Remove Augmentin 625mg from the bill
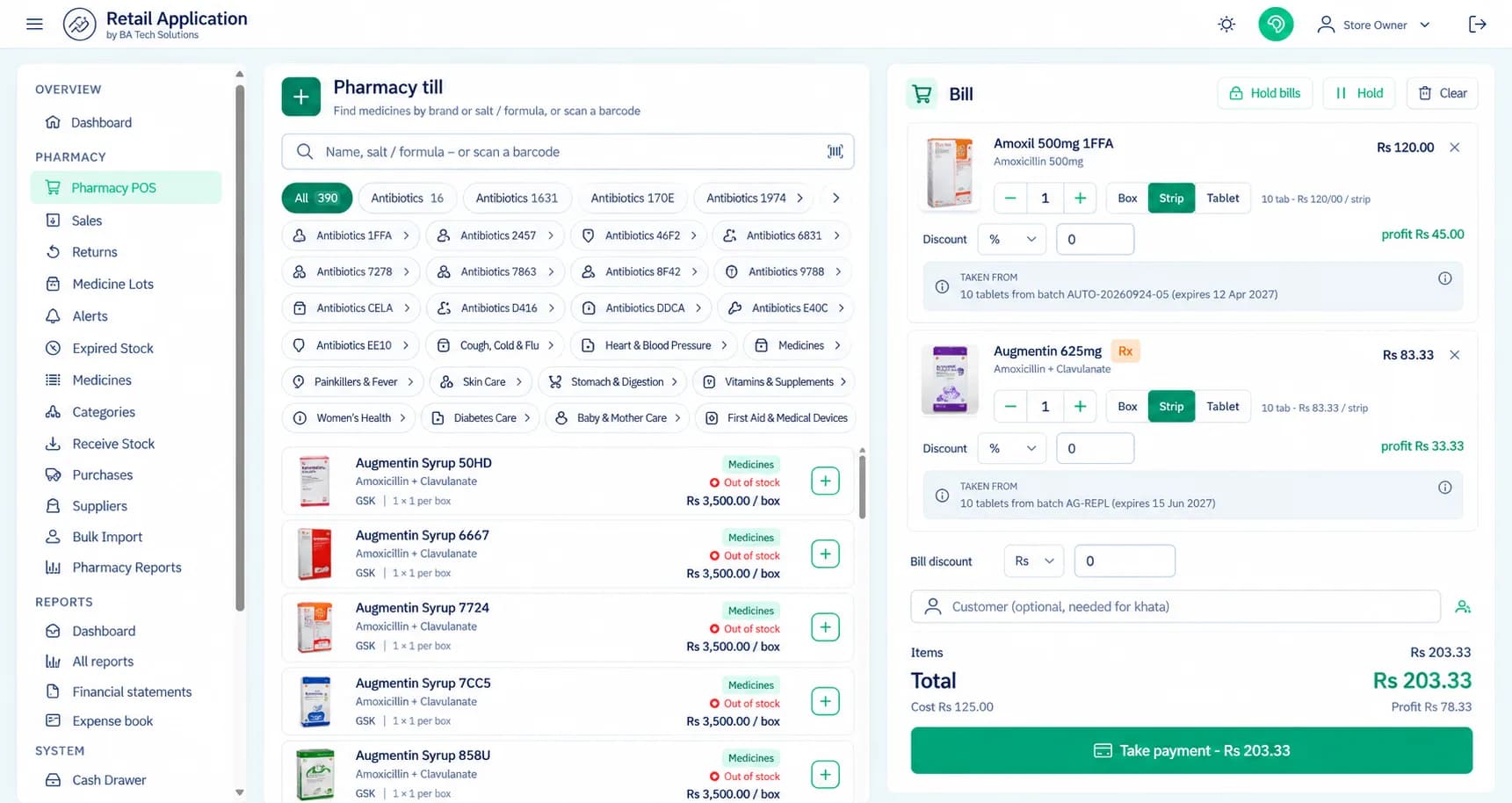Image resolution: width=1512 pixels, height=803 pixels. point(1455,355)
